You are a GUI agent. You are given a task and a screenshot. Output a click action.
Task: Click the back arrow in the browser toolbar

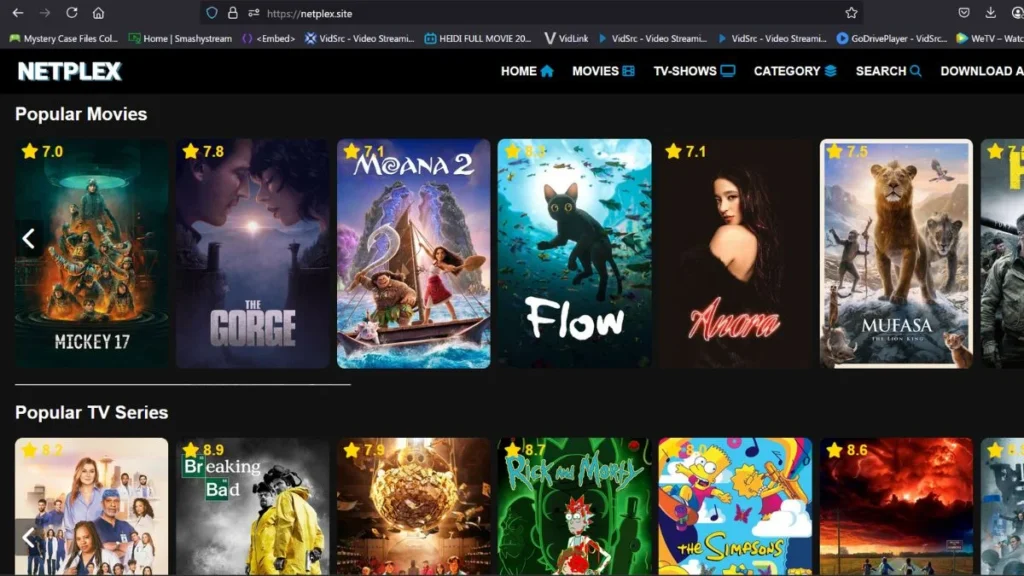tap(19, 13)
